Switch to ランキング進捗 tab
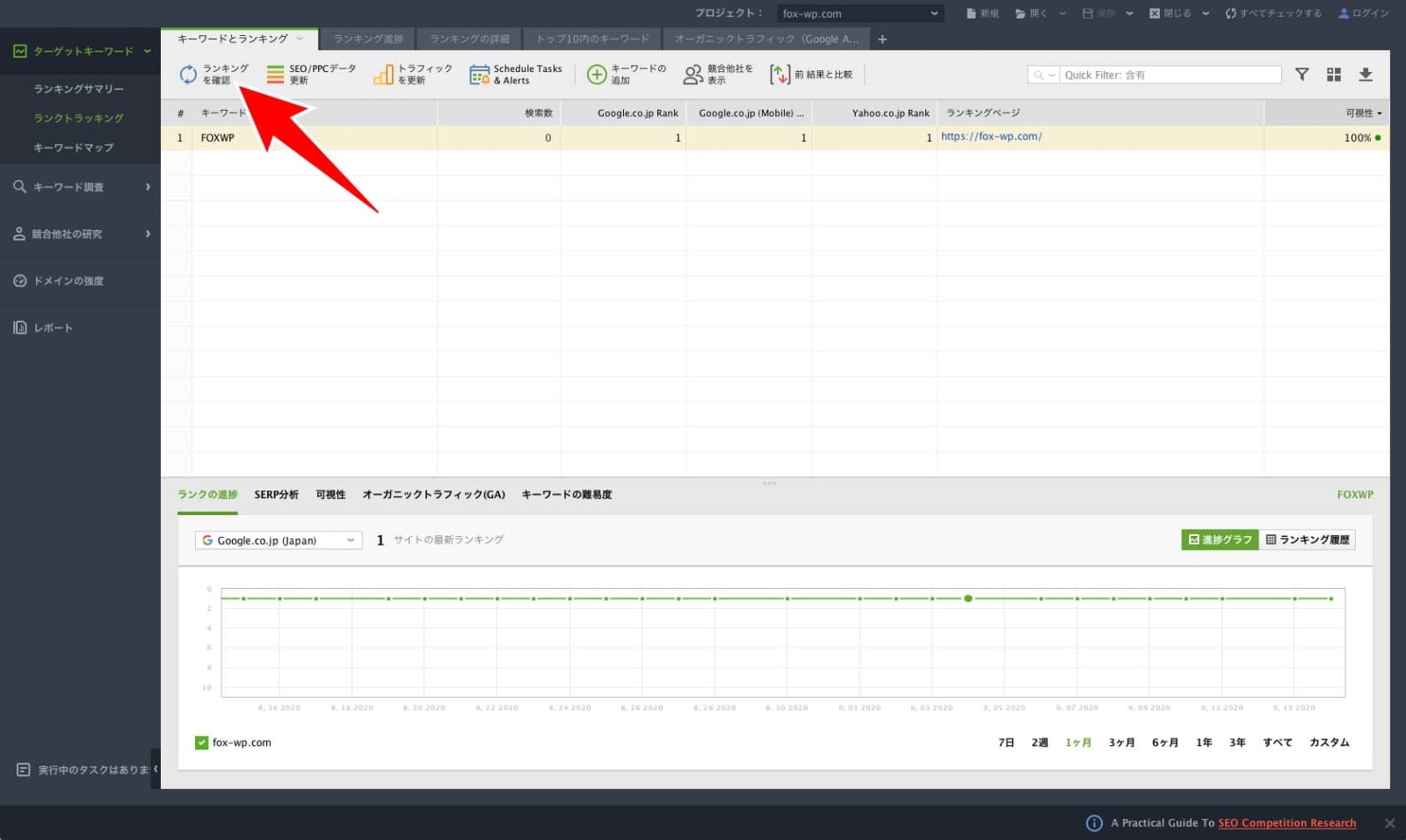The height and width of the screenshot is (840, 1406). tap(368, 39)
